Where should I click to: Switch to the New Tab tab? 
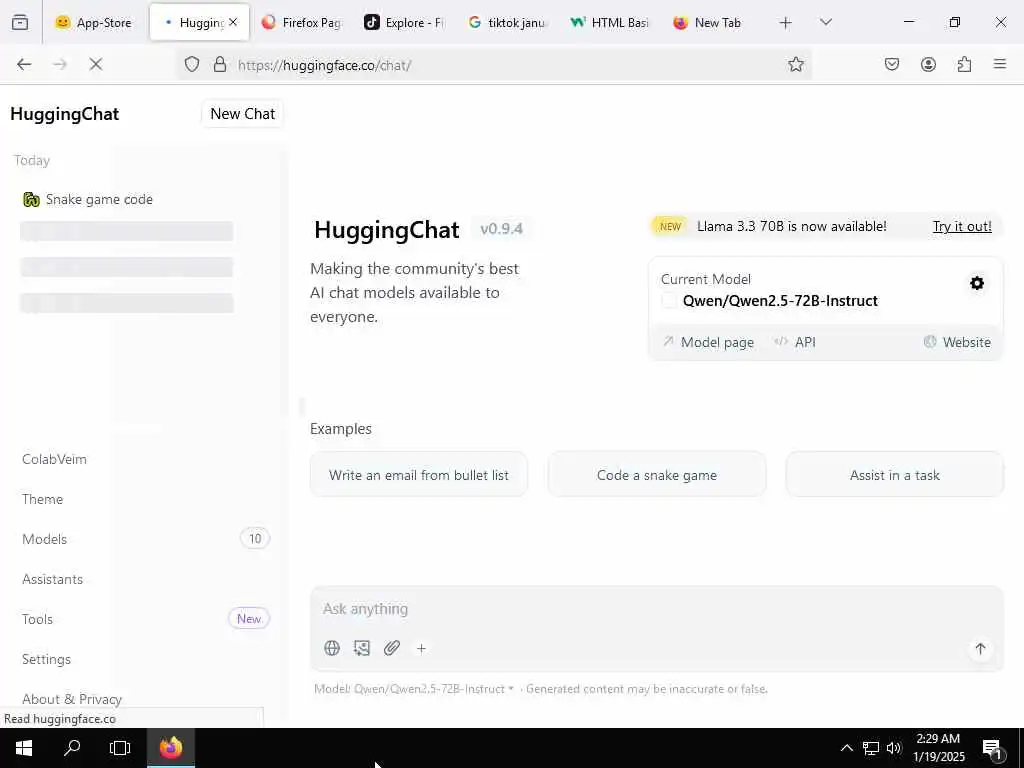(713, 23)
